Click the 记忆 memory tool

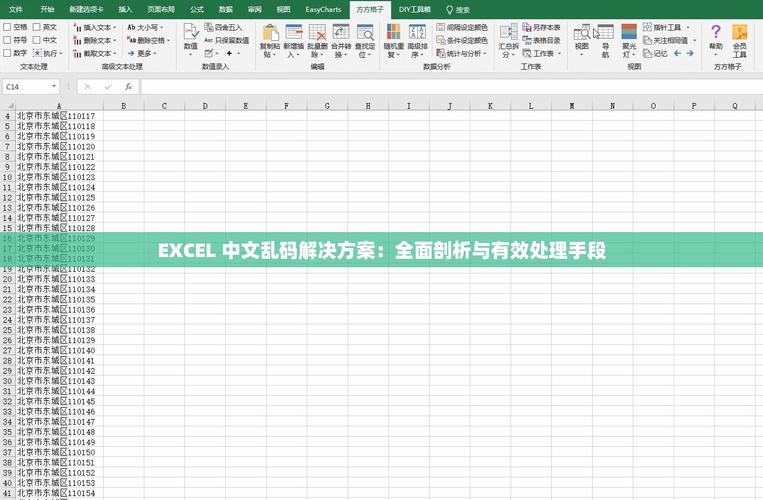click(x=655, y=54)
